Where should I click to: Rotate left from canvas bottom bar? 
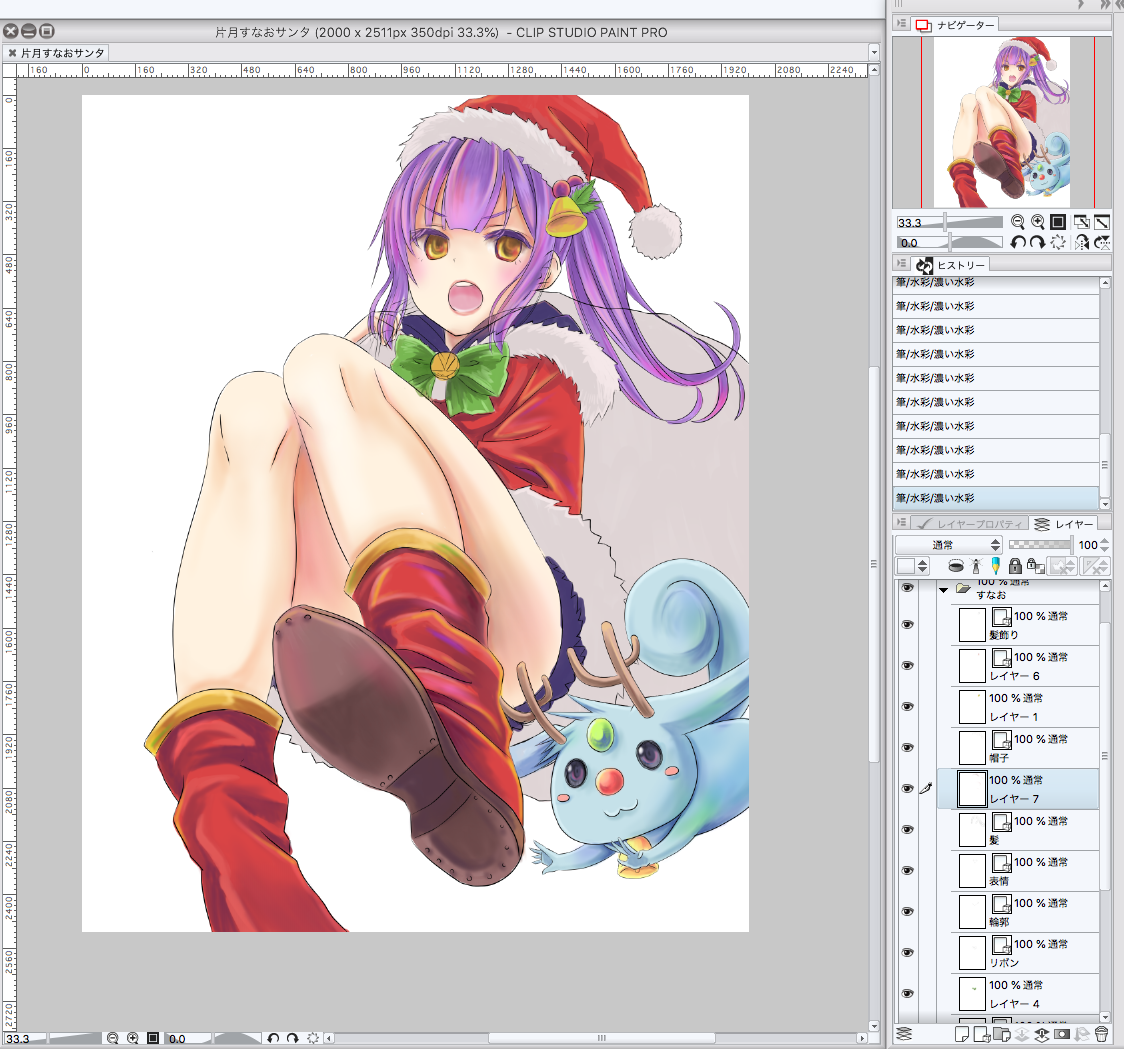click(x=273, y=1038)
